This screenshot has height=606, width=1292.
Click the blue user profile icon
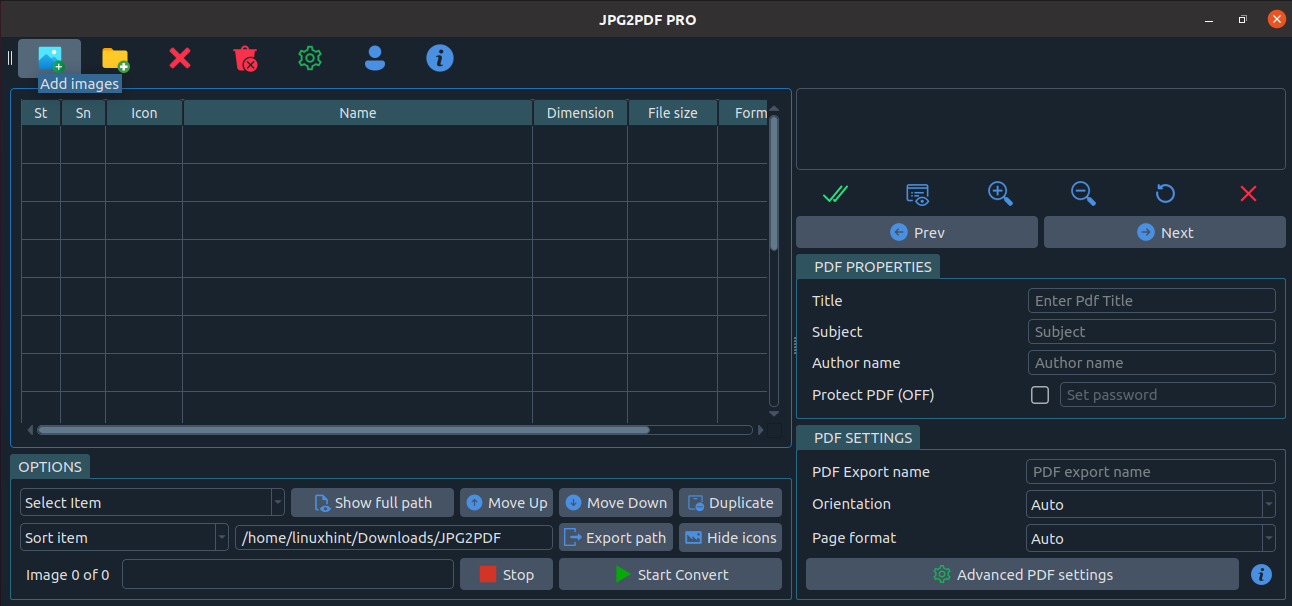point(375,58)
